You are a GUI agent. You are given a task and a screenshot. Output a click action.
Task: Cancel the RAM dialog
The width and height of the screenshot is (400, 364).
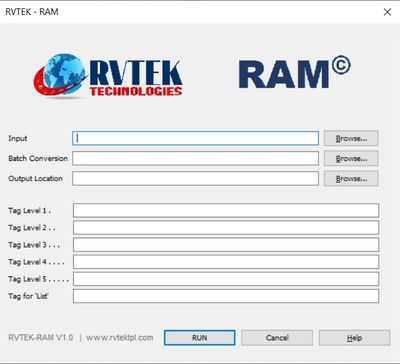click(x=277, y=338)
